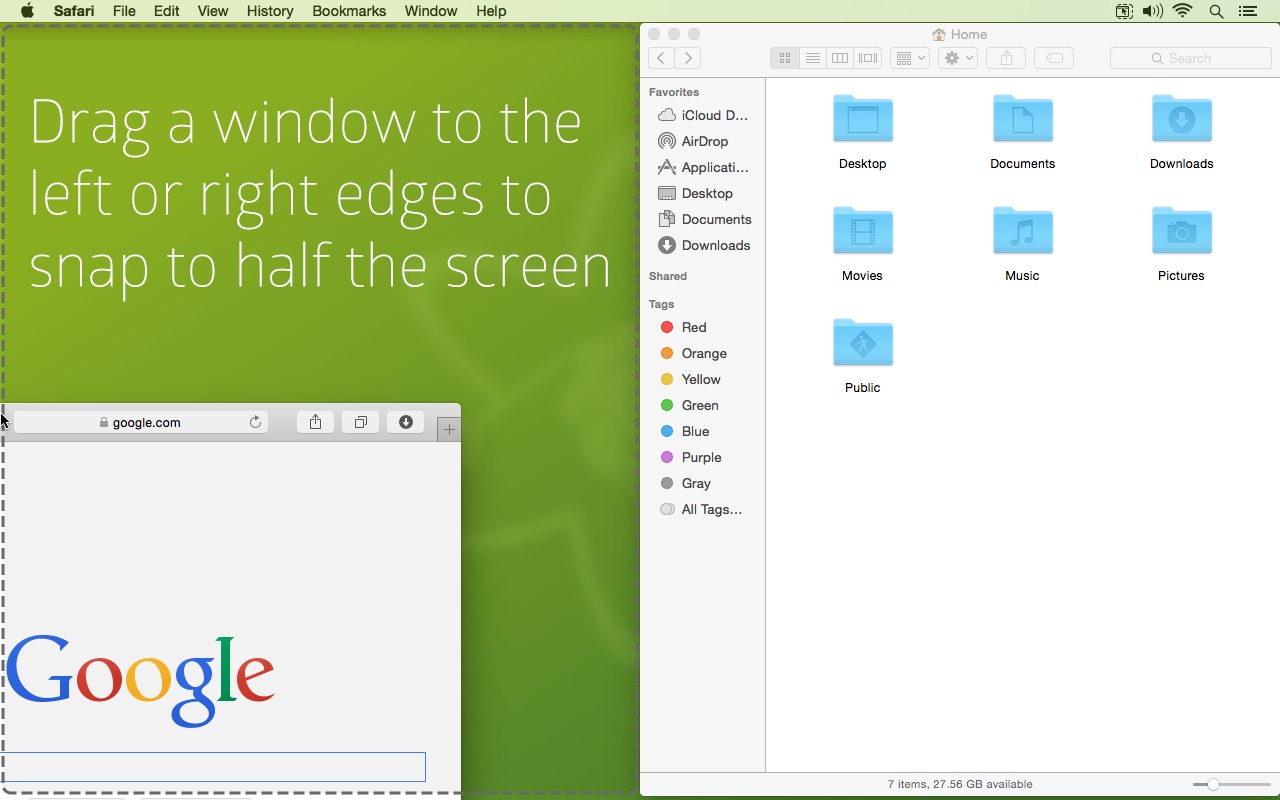Open the Finder Action gear menu
Screen dimensions: 1280x800
[x=958, y=58]
